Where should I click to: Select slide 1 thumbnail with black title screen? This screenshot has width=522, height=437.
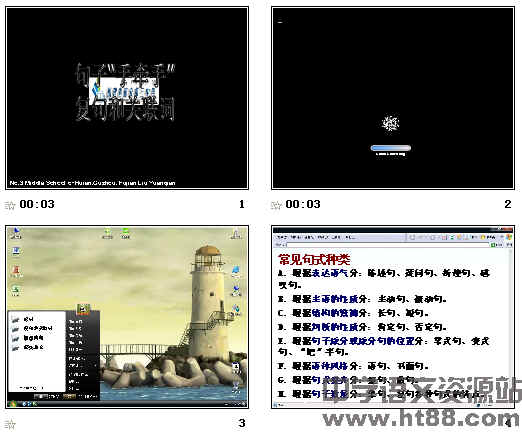(x=127, y=98)
